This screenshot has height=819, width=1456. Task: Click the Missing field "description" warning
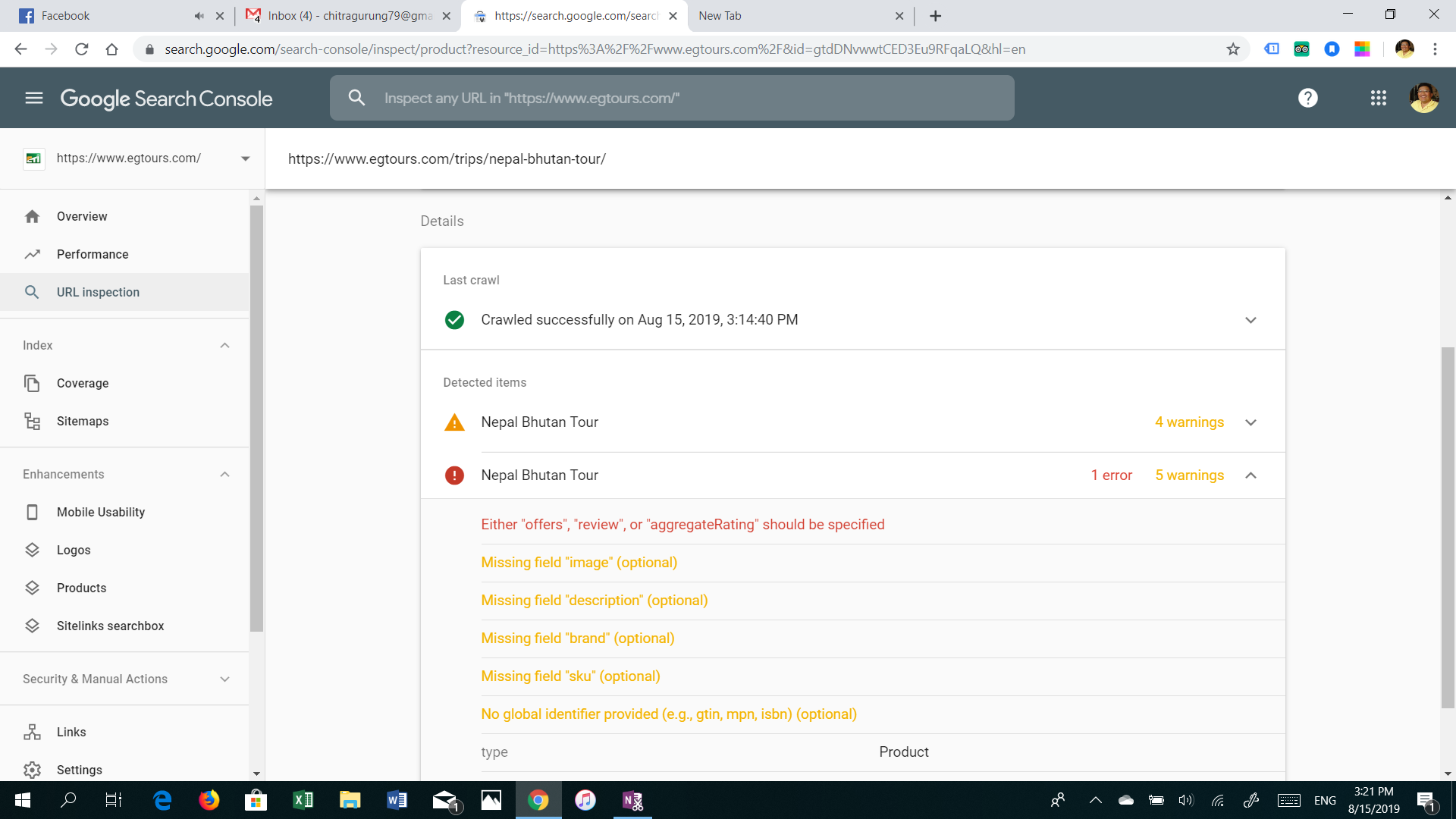coord(595,601)
